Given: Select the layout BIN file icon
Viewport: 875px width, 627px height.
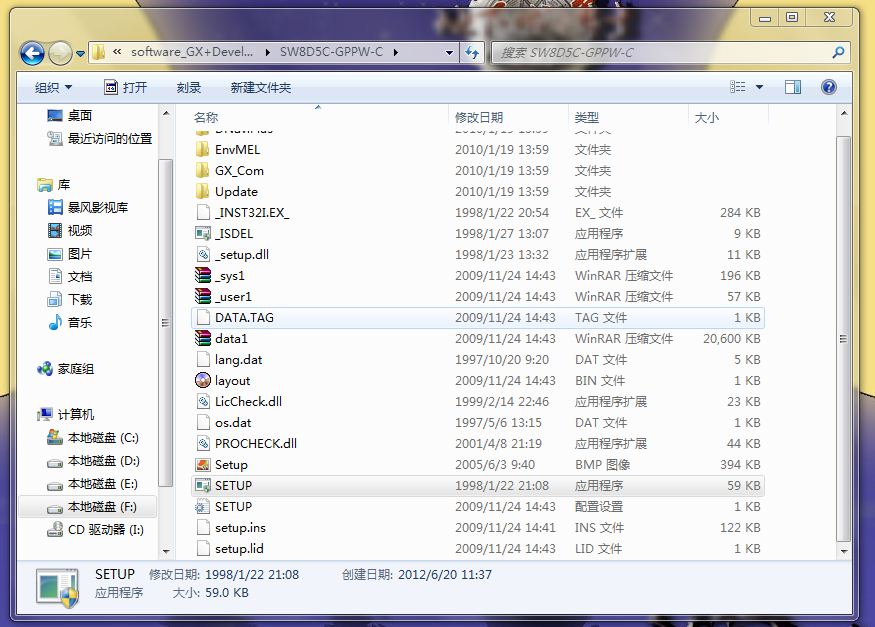Looking at the screenshot, I should [x=203, y=381].
